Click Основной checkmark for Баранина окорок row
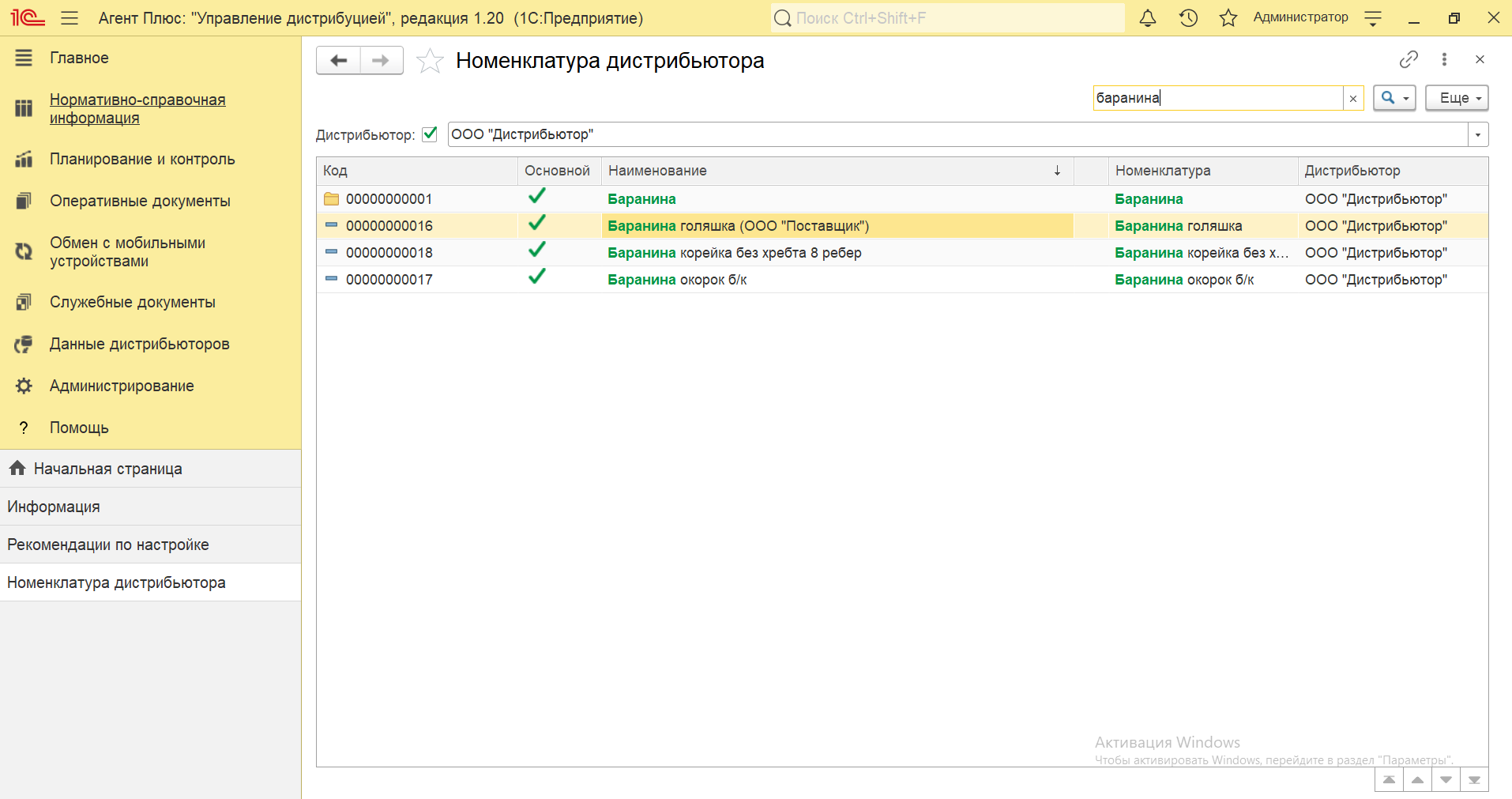The image size is (1512, 799). tap(537, 277)
